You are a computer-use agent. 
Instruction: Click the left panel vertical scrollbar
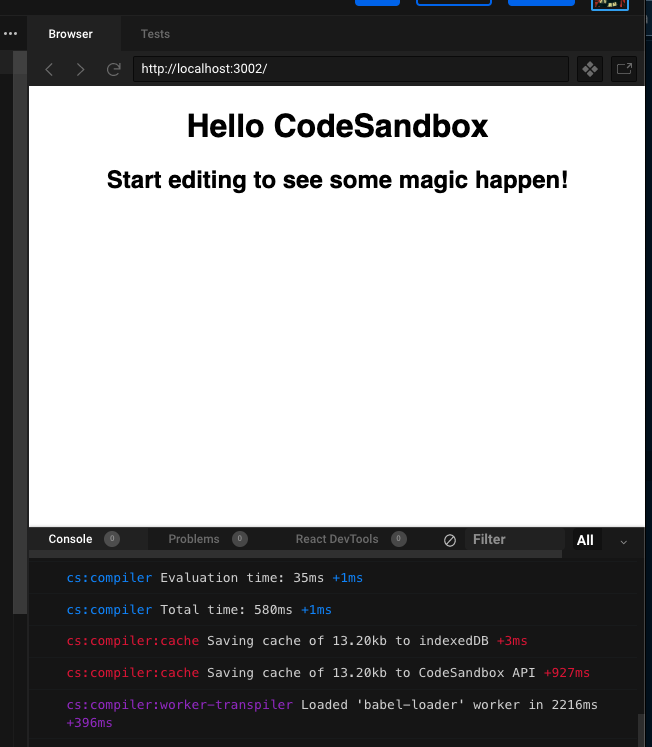tap(20, 333)
